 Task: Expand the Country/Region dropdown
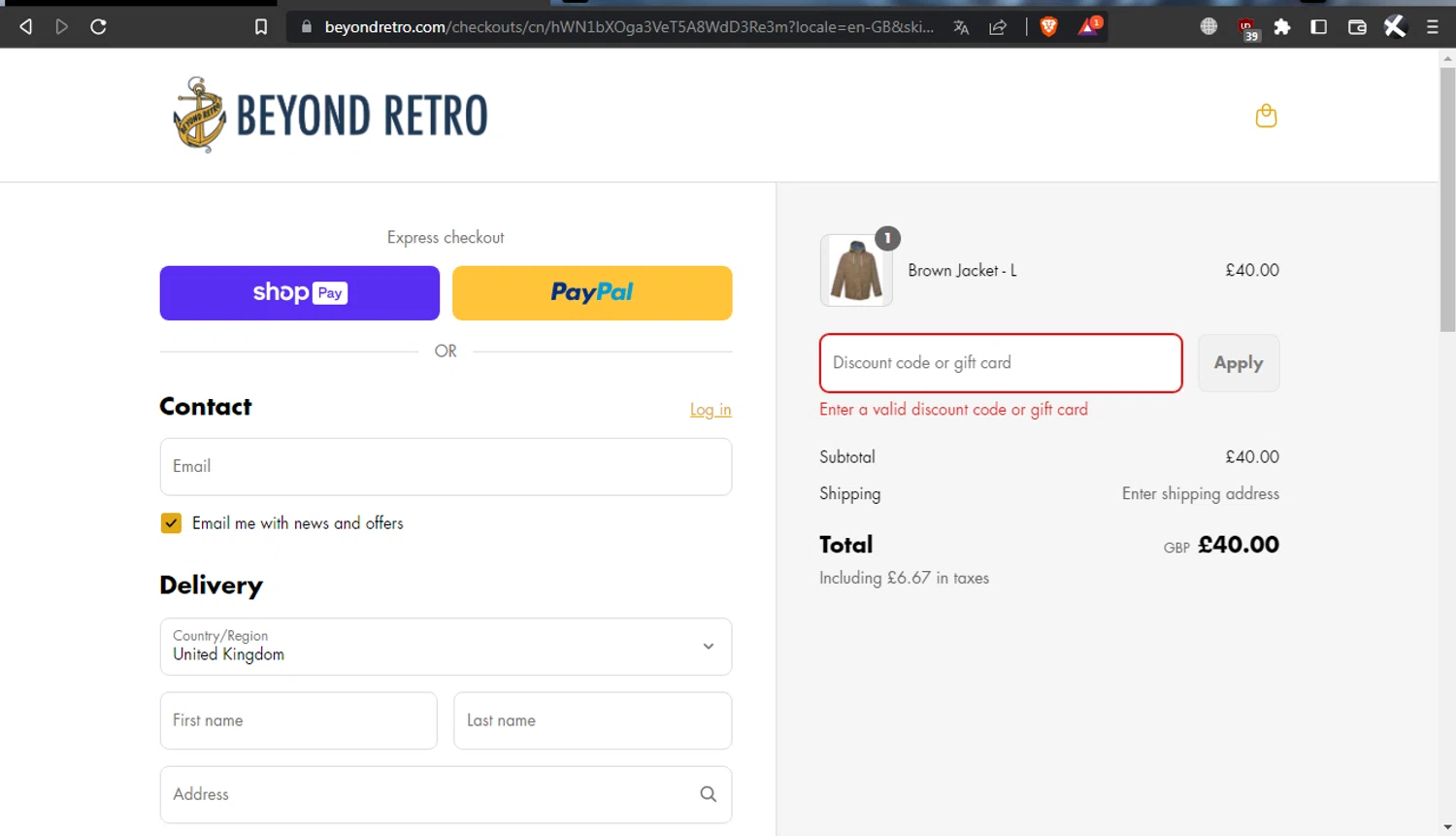(x=446, y=647)
